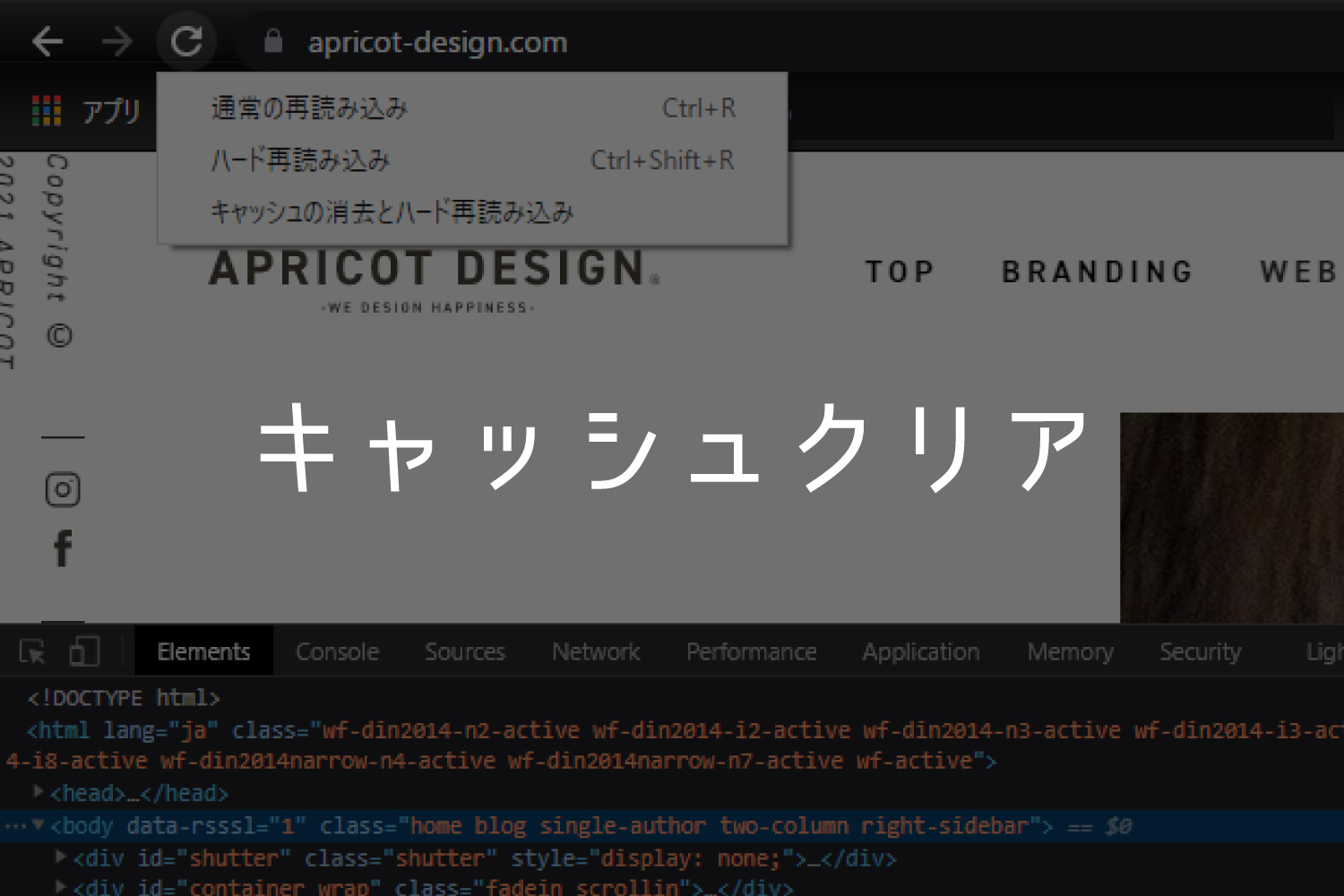Click the padlock site security icon

pyautogui.click(x=273, y=41)
